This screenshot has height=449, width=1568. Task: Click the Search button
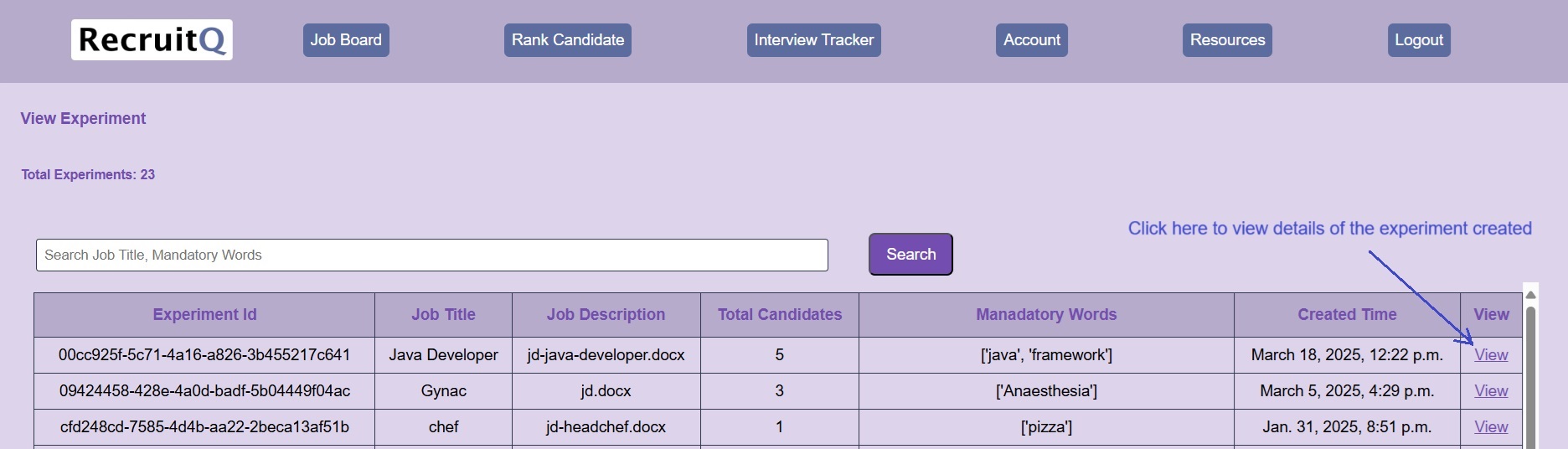(910, 255)
